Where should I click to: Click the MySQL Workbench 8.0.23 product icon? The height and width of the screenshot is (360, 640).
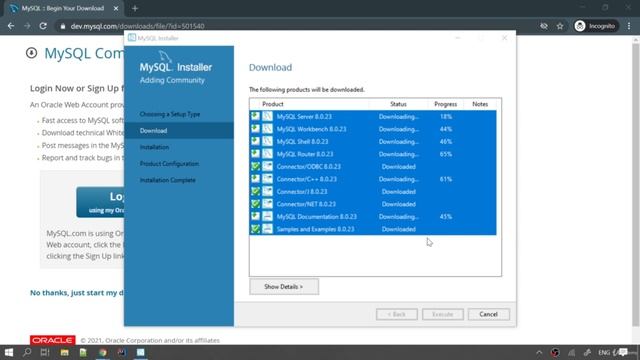click(x=267, y=129)
